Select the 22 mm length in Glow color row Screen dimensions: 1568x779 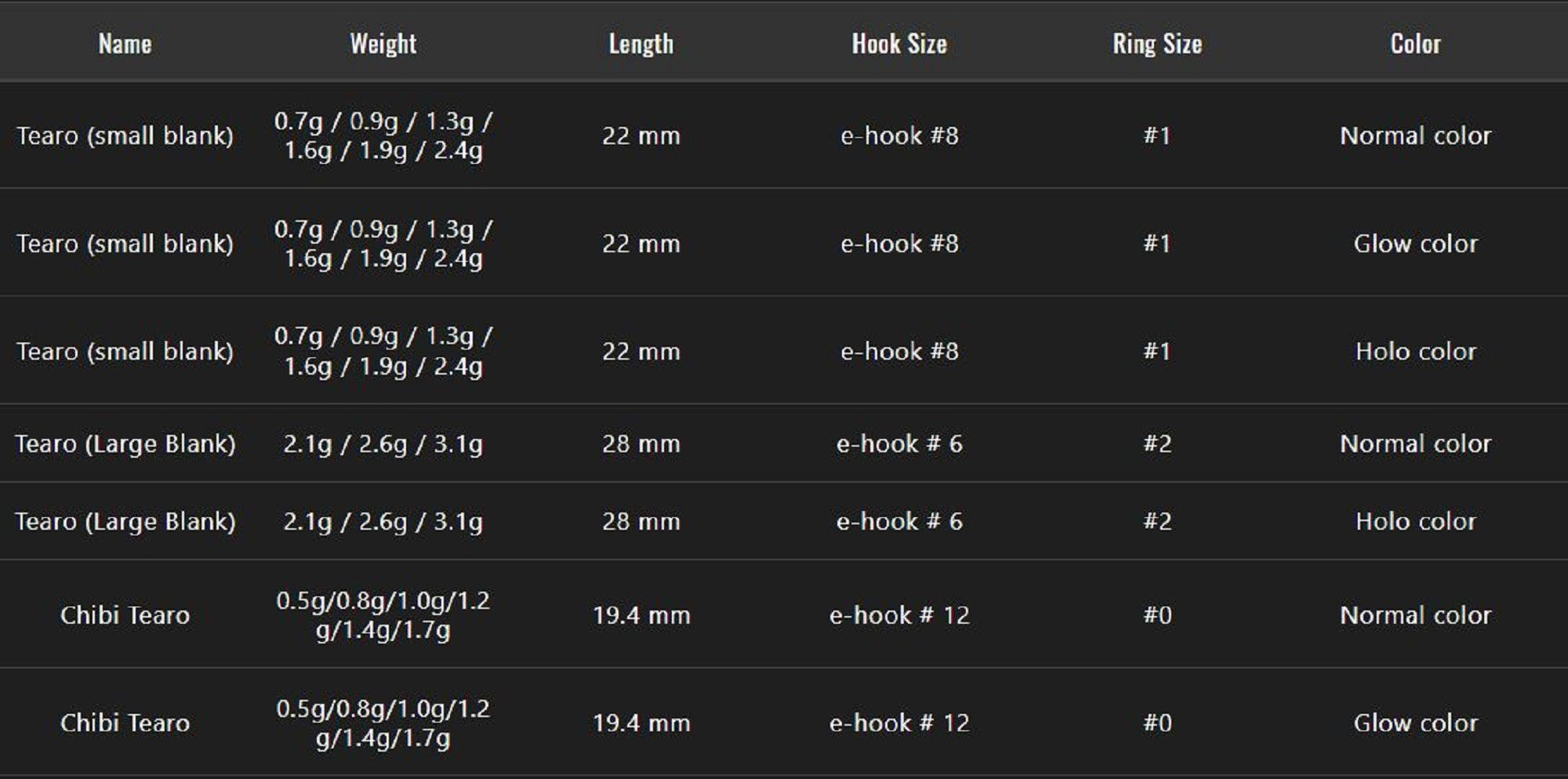pyautogui.click(x=641, y=244)
